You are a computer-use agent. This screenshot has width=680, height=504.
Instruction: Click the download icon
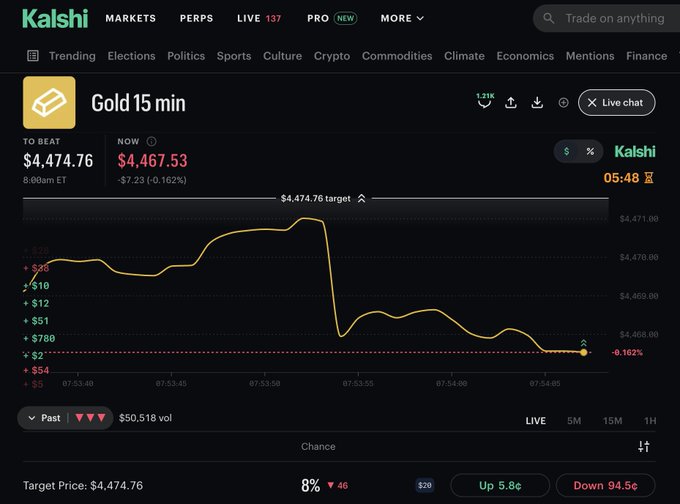(x=537, y=103)
